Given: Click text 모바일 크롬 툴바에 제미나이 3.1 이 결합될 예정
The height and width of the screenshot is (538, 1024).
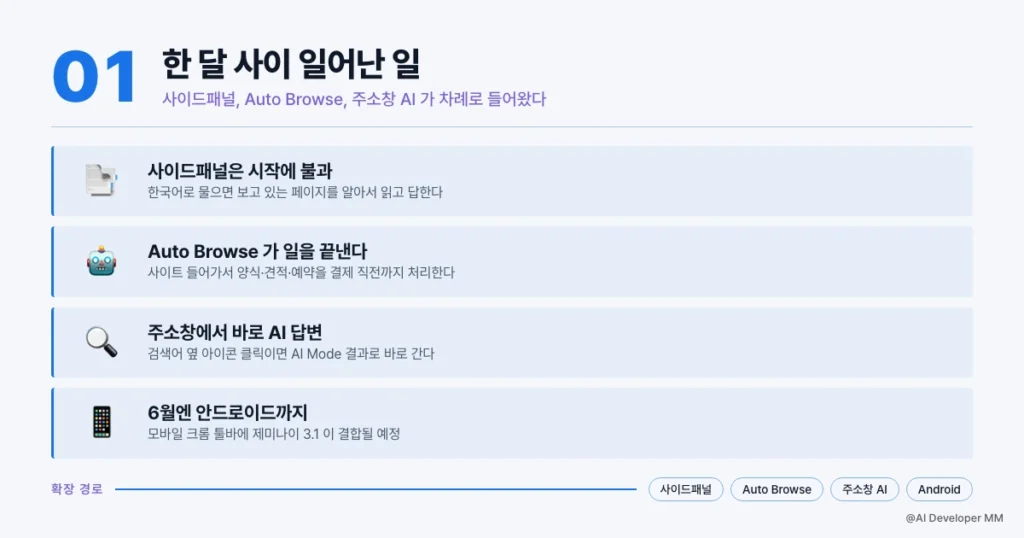Looking at the screenshot, I should [274, 434].
